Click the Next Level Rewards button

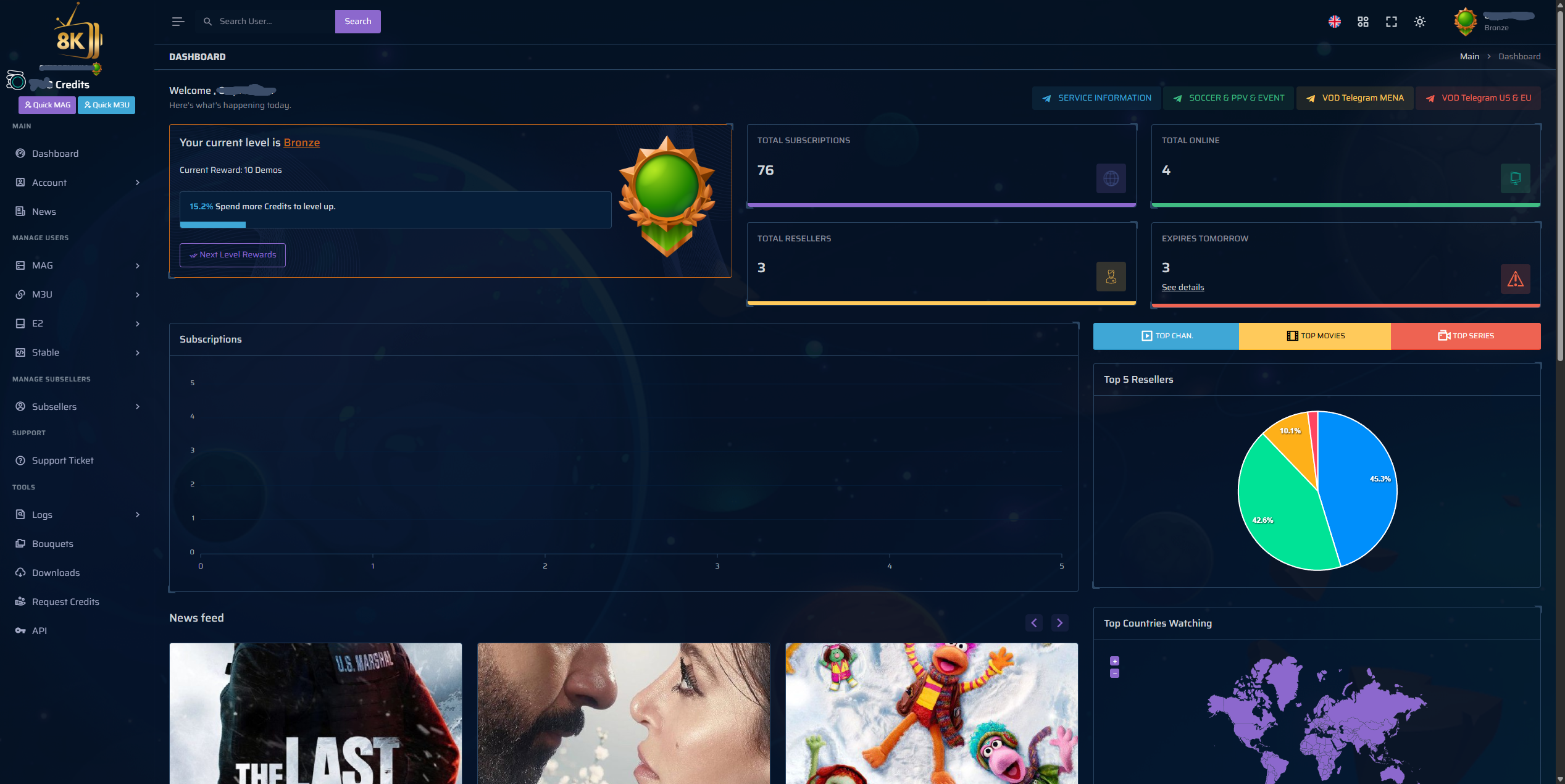click(232, 255)
